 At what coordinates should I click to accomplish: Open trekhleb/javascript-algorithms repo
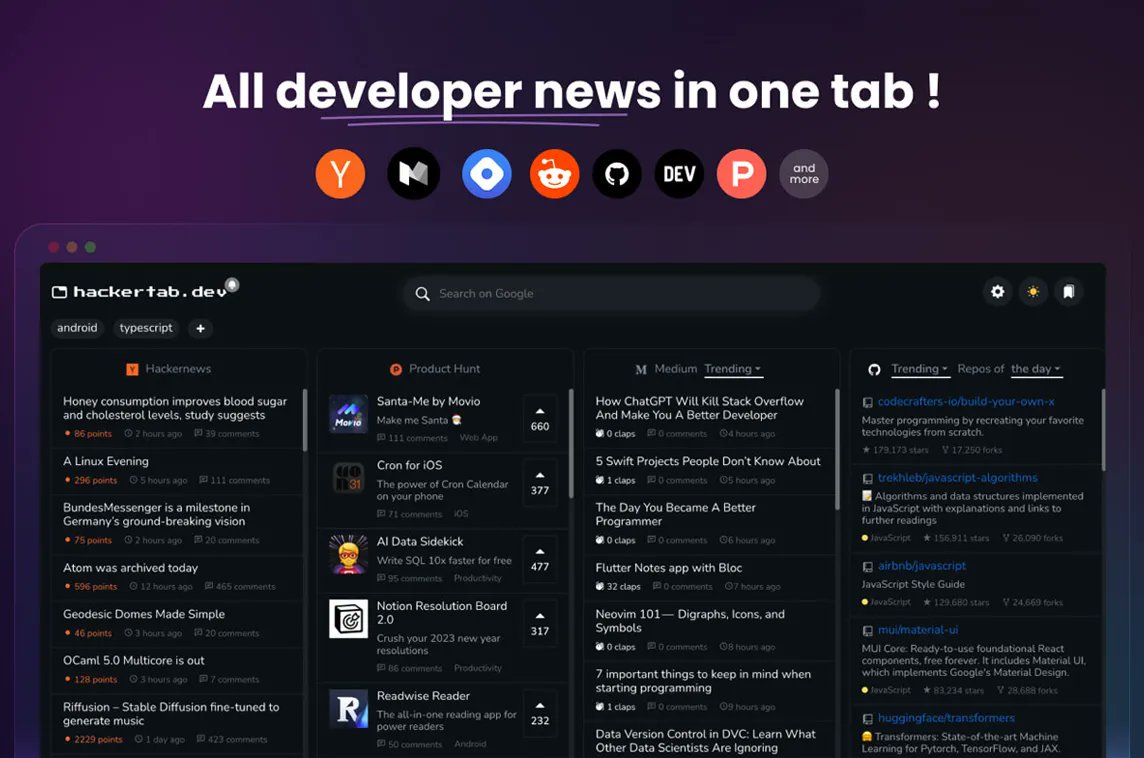[x=957, y=478]
